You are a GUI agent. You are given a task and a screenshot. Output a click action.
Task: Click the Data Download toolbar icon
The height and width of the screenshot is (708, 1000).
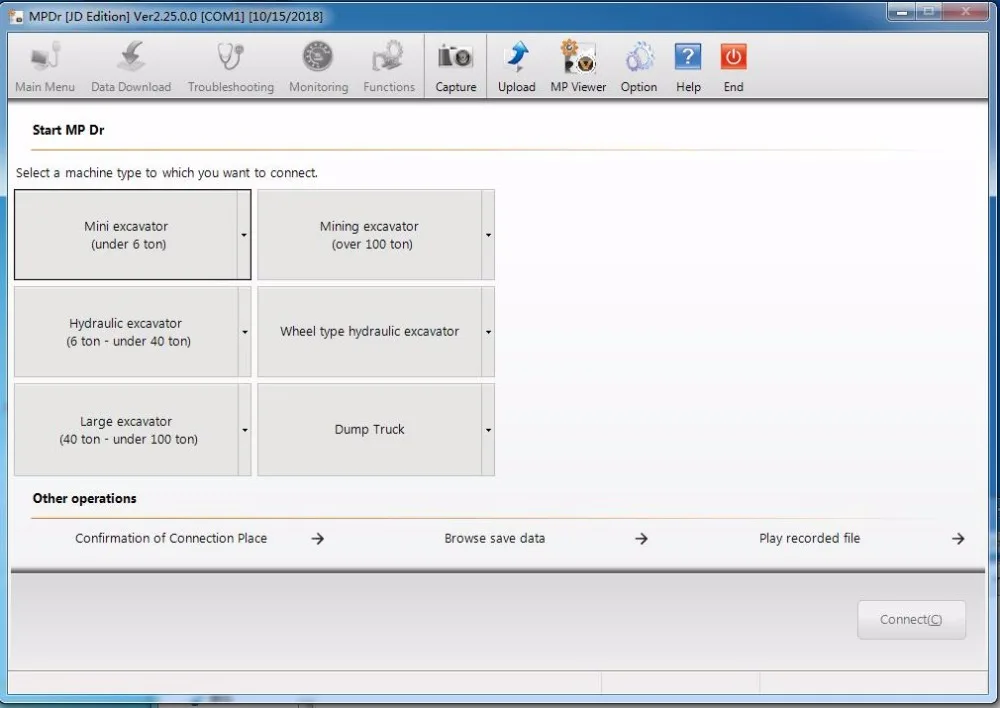[x=131, y=66]
